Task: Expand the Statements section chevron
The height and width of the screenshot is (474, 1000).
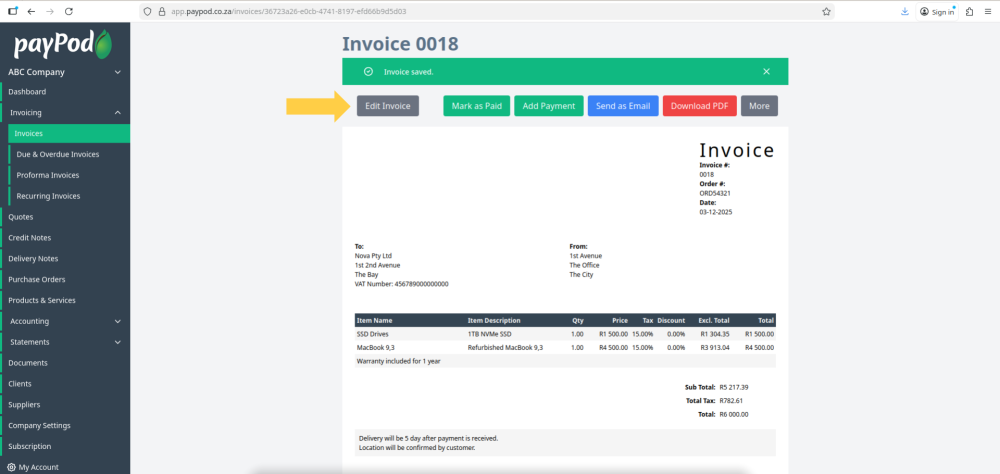Action: 117,342
